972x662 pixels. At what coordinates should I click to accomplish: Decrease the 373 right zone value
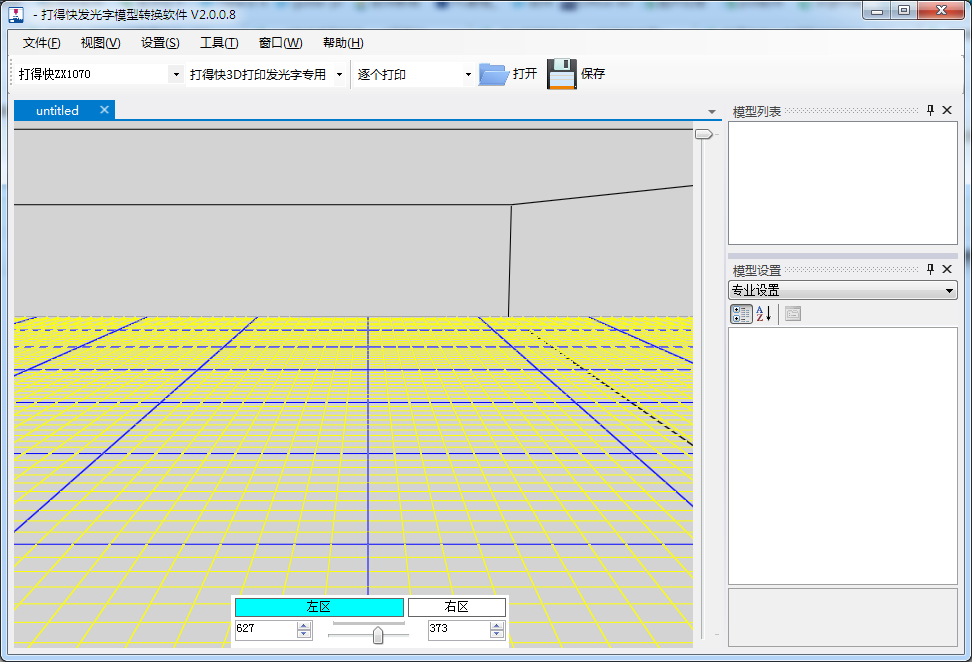(497, 634)
